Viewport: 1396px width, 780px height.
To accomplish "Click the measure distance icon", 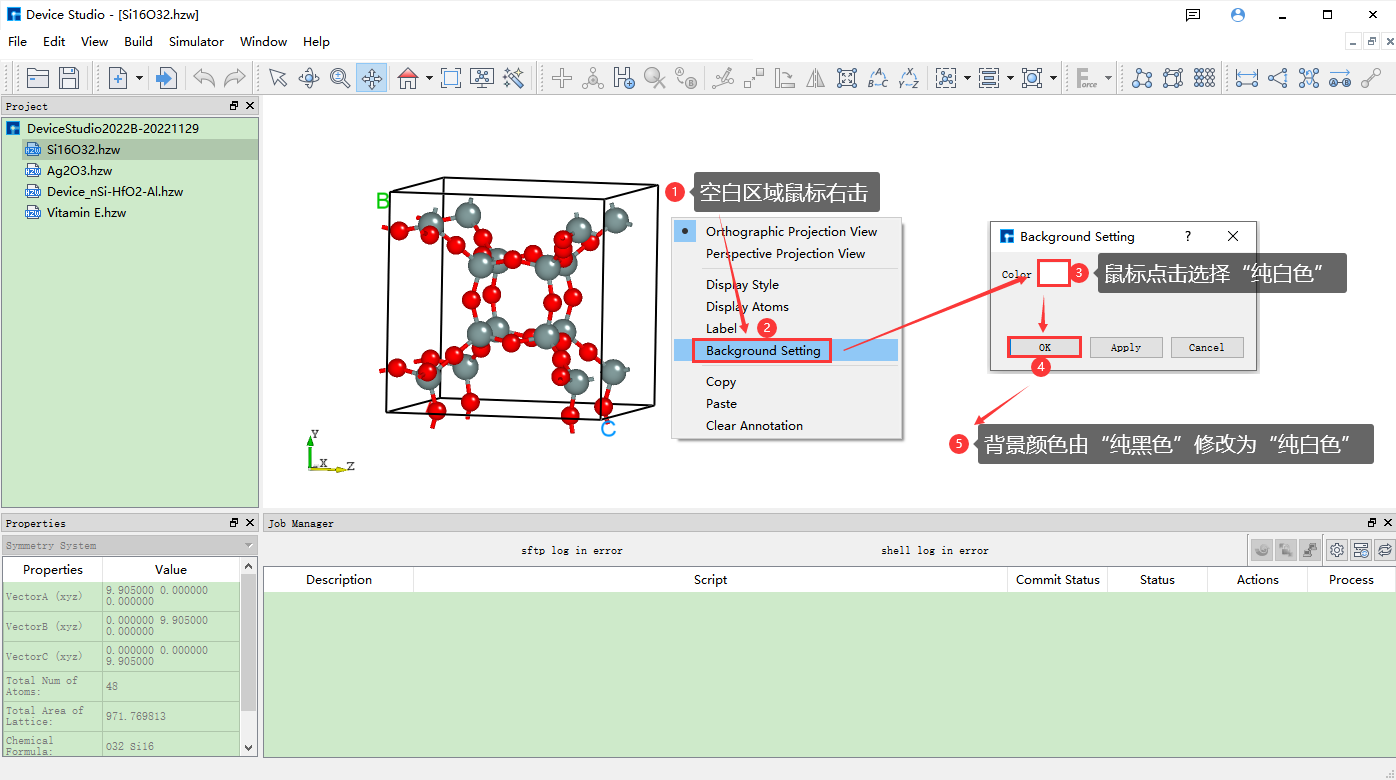I will coord(1246,78).
